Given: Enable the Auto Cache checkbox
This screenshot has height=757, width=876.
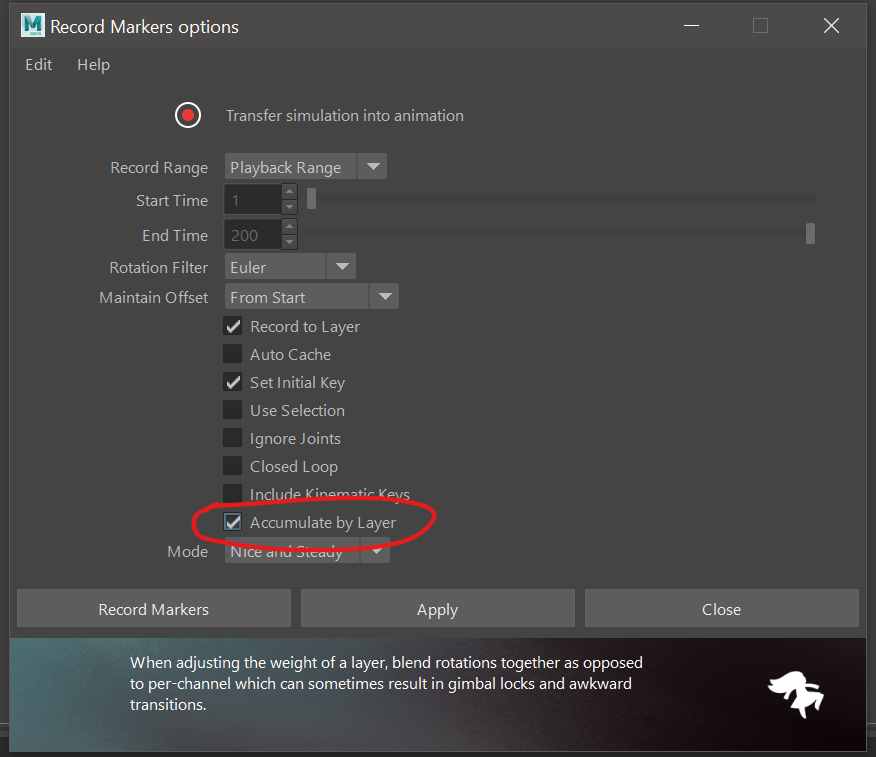Looking at the screenshot, I should pyautogui.click(x=233, y=354).
